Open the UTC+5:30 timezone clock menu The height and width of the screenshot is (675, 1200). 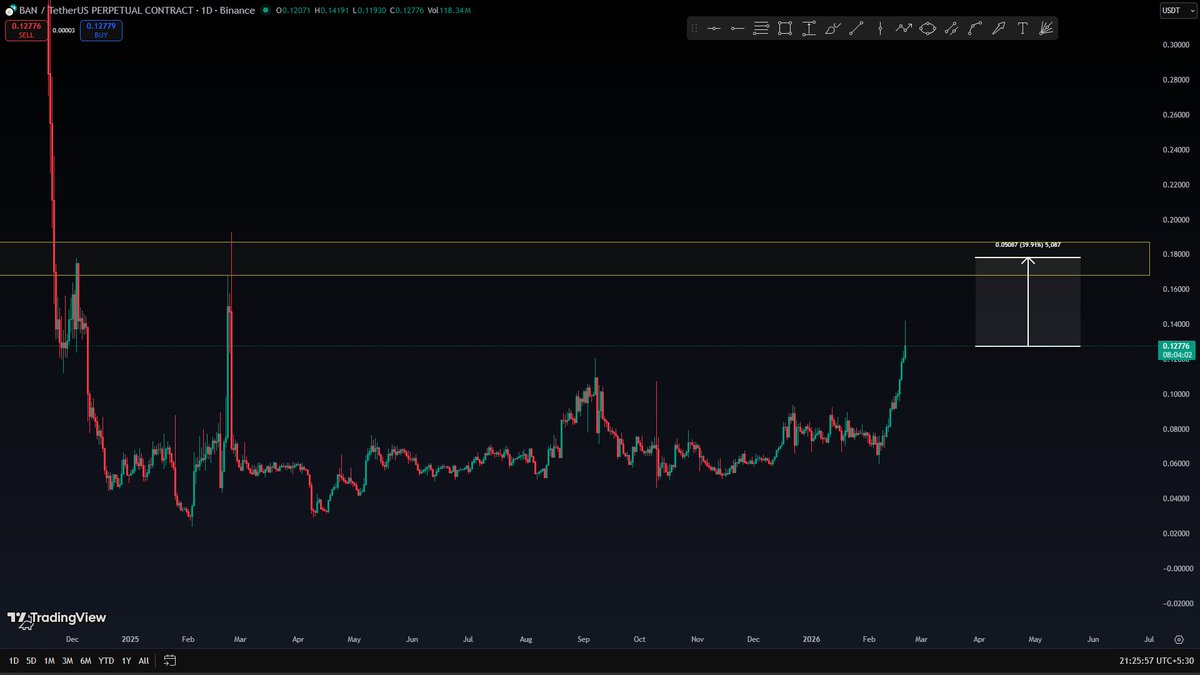(x=1157, y=661)
